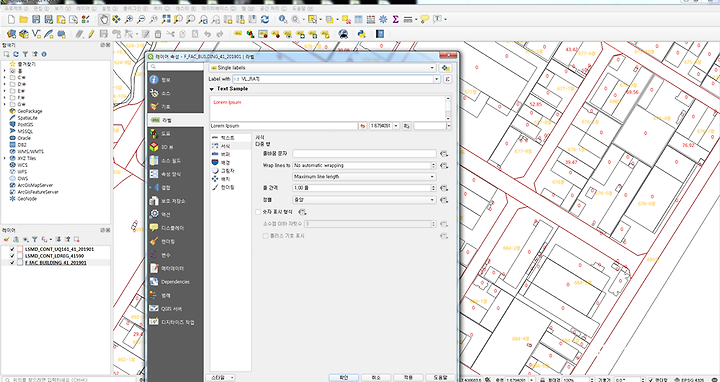
Task: Collapse the Text Sample section triangle
Action: pos(212,89)
